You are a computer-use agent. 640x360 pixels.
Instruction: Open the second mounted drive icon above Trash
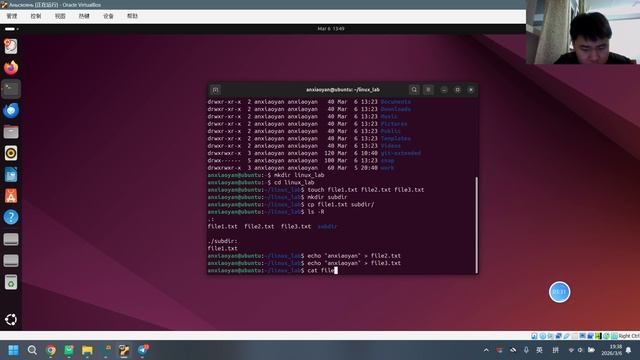click(11, 260)
